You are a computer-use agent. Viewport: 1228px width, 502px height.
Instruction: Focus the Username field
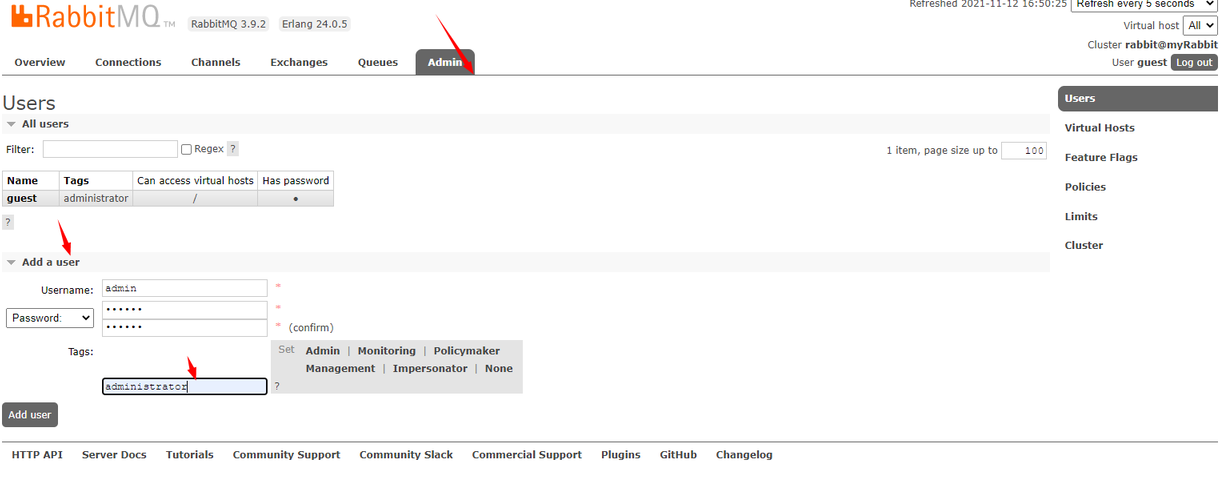[185, 288]
